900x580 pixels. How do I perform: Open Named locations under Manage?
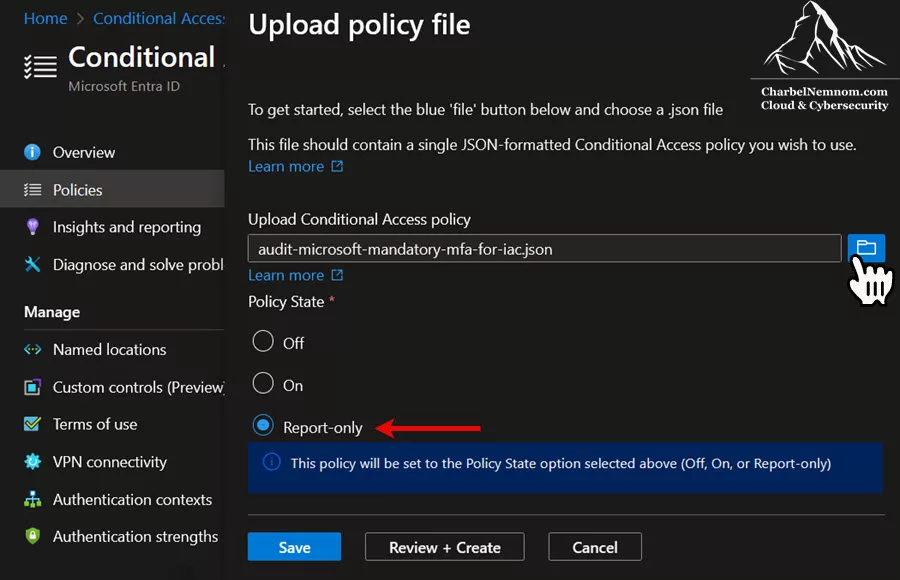[x=112, y=349]
